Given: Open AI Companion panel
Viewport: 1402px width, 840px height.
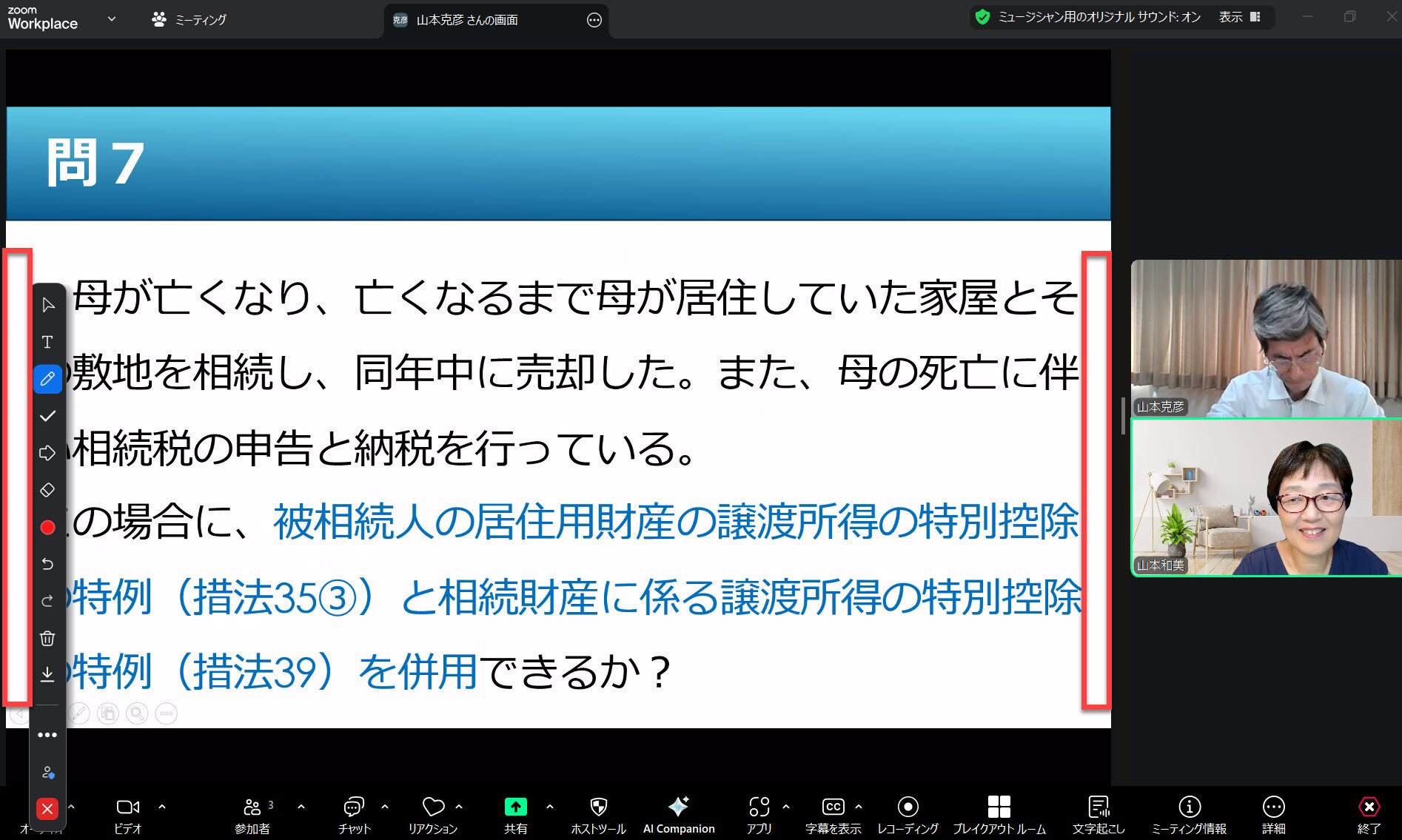Looking at the screenshot, I should 679,814.
